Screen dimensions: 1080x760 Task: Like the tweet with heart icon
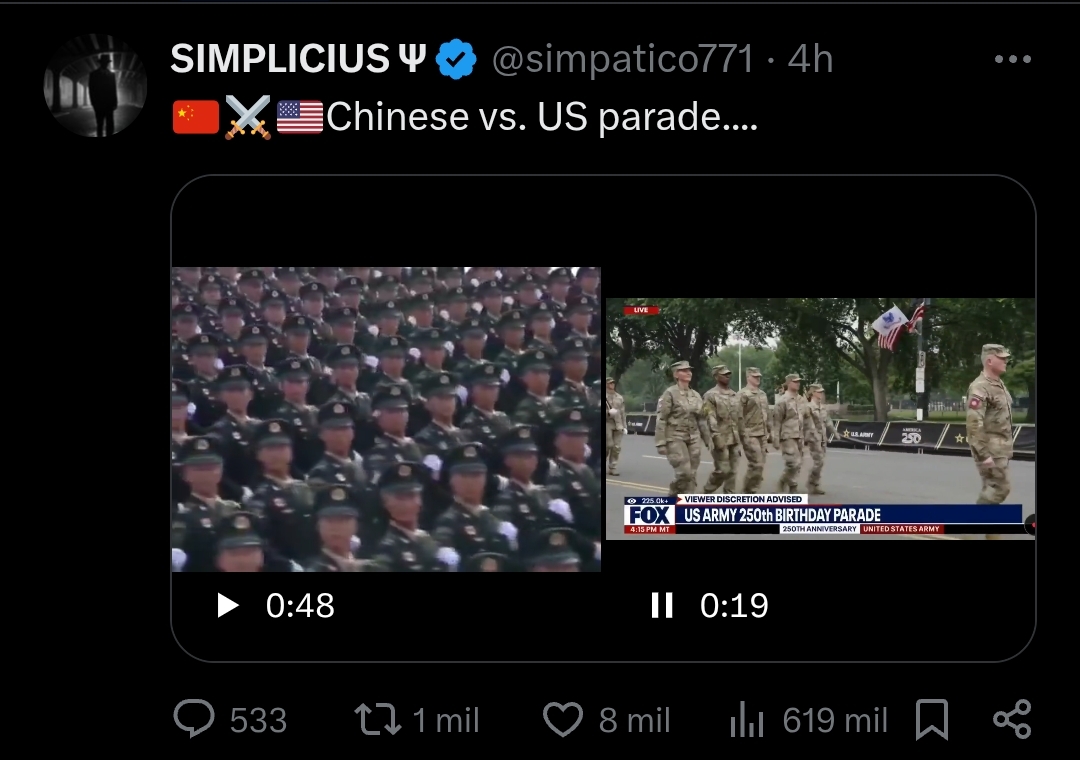point(563,719)
